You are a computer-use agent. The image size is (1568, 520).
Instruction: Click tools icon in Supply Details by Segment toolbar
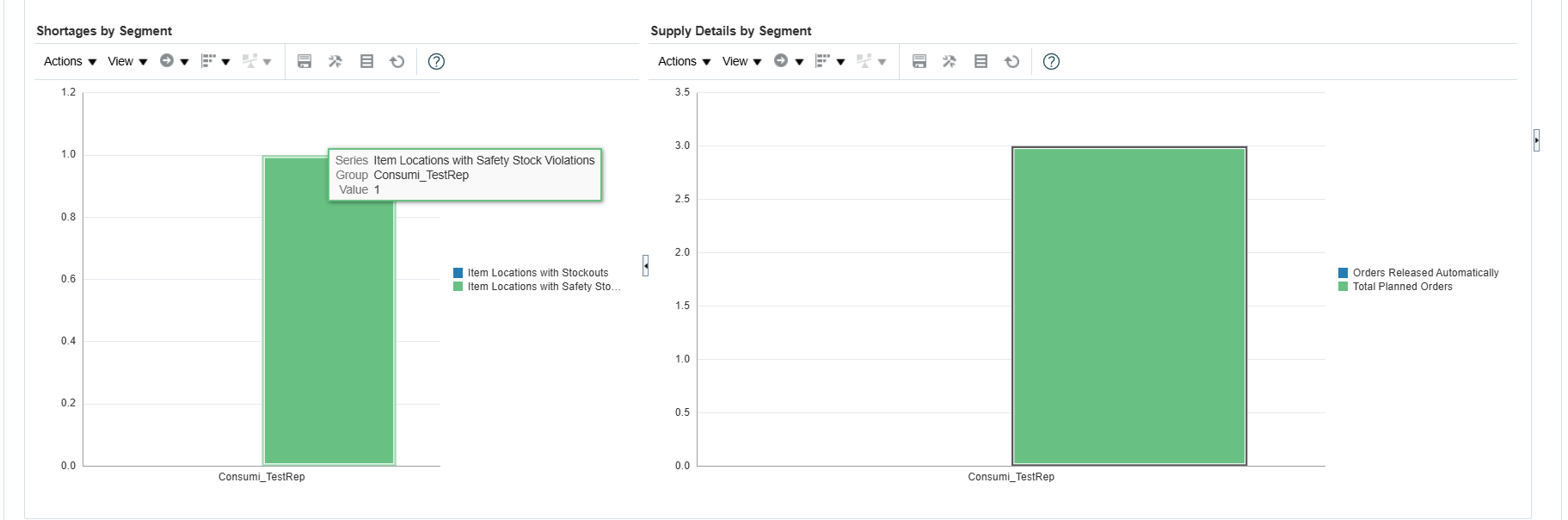point(950,61)
